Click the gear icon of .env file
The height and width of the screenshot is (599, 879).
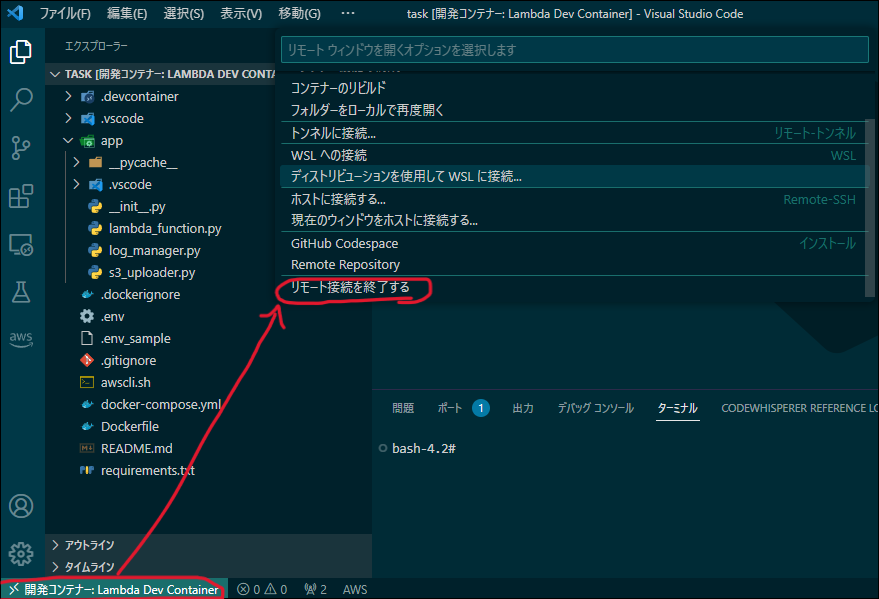(87, 317)
